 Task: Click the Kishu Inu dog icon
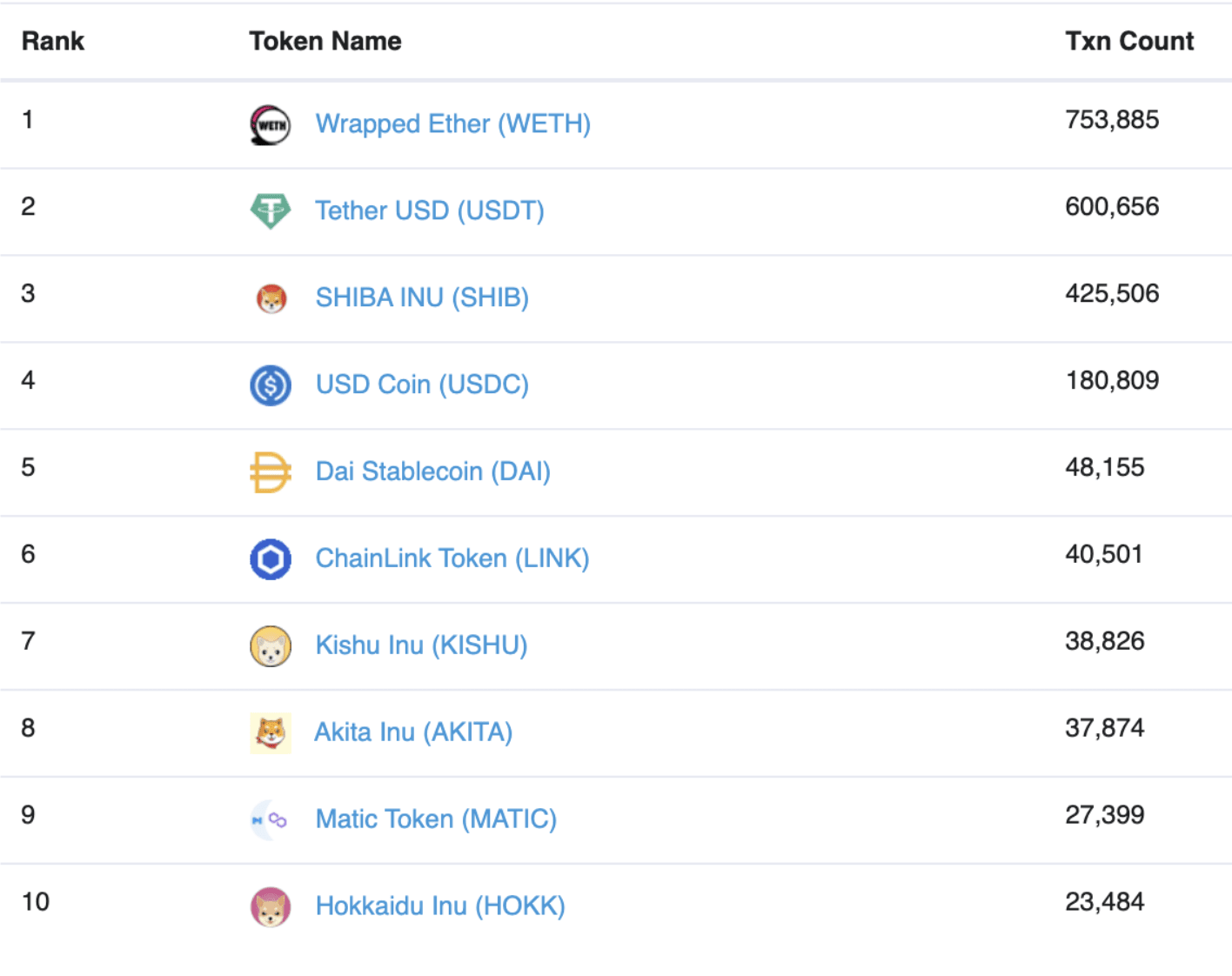(271, 646)
